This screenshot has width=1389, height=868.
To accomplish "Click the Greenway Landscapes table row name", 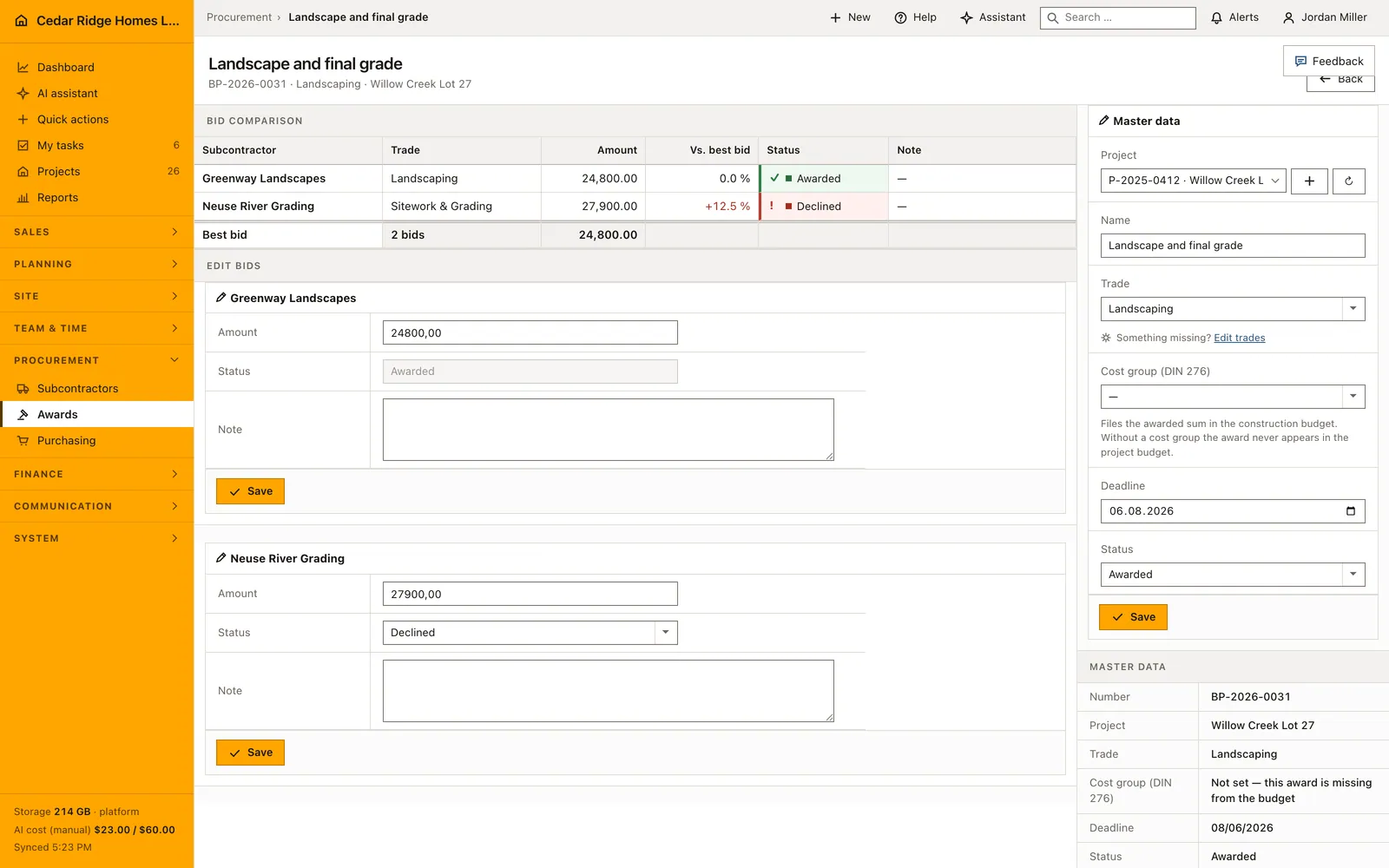I will pyautogui.click(x=264, y=179).
